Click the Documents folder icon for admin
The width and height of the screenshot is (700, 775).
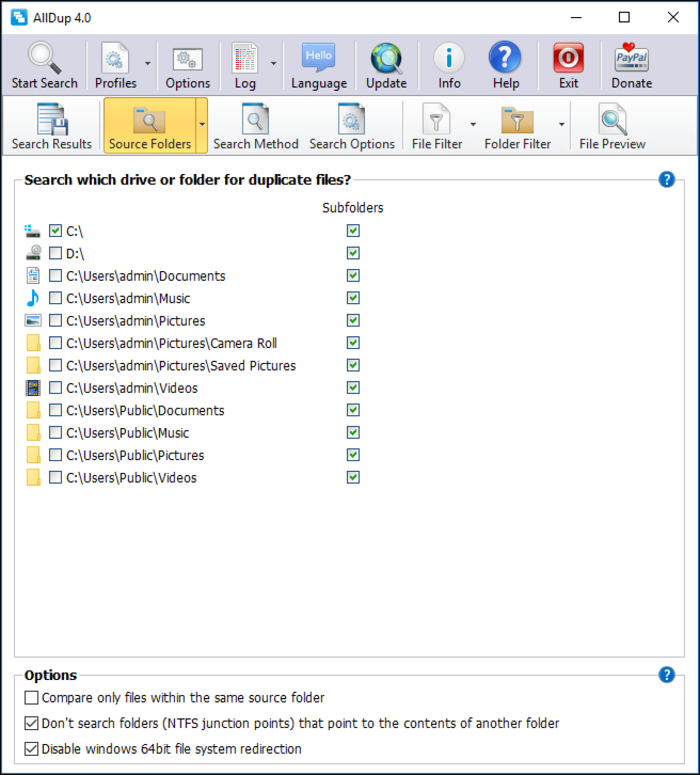point(33,276)
